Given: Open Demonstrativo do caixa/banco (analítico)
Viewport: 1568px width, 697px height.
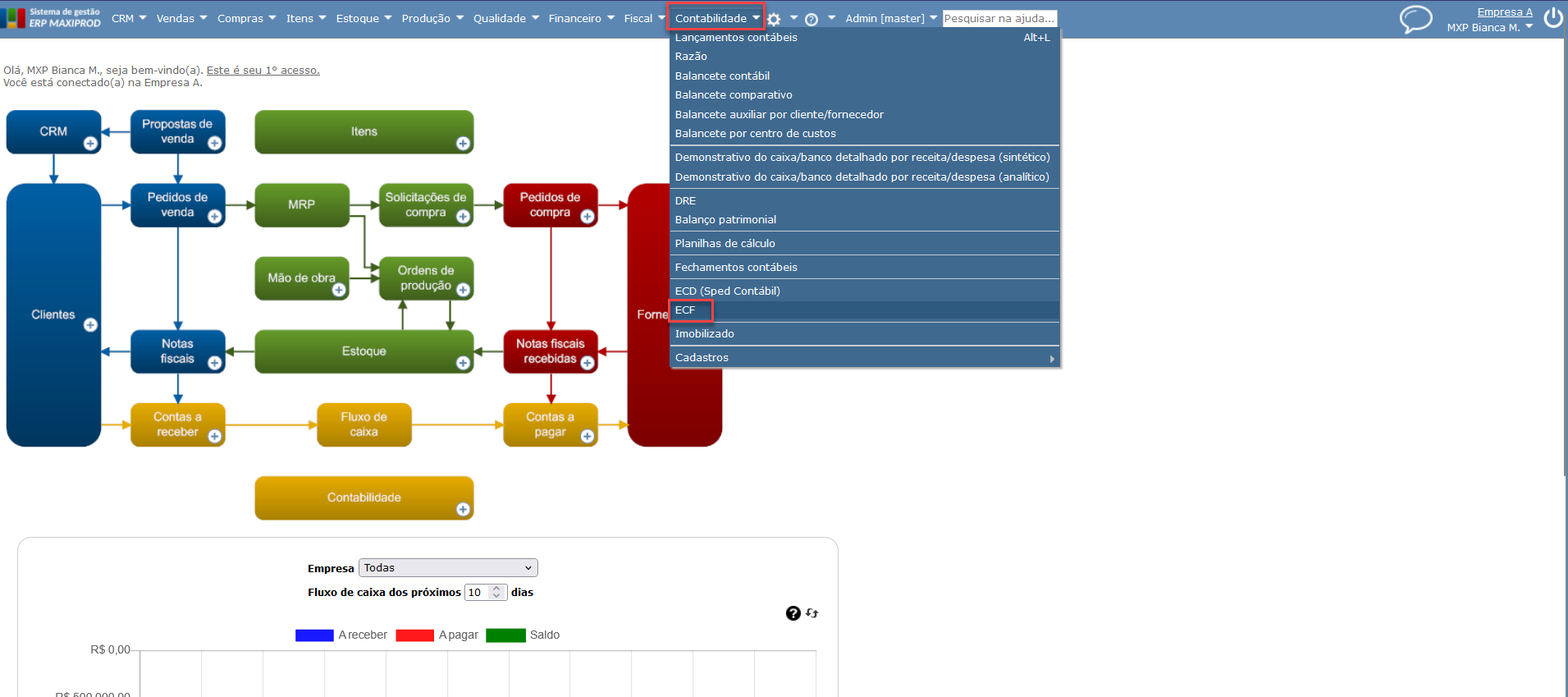Looking at the screenshot, I should [x=865, y=177].
